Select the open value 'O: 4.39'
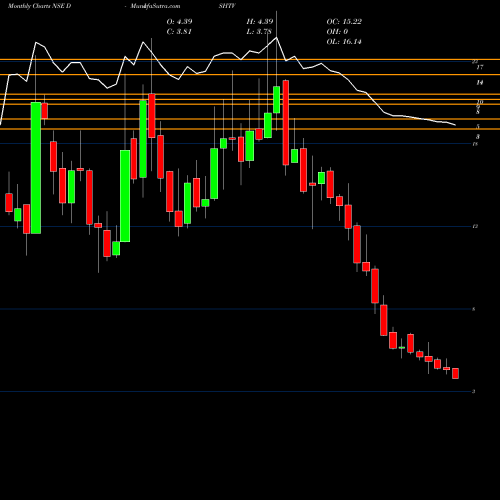 click(179, 22)
